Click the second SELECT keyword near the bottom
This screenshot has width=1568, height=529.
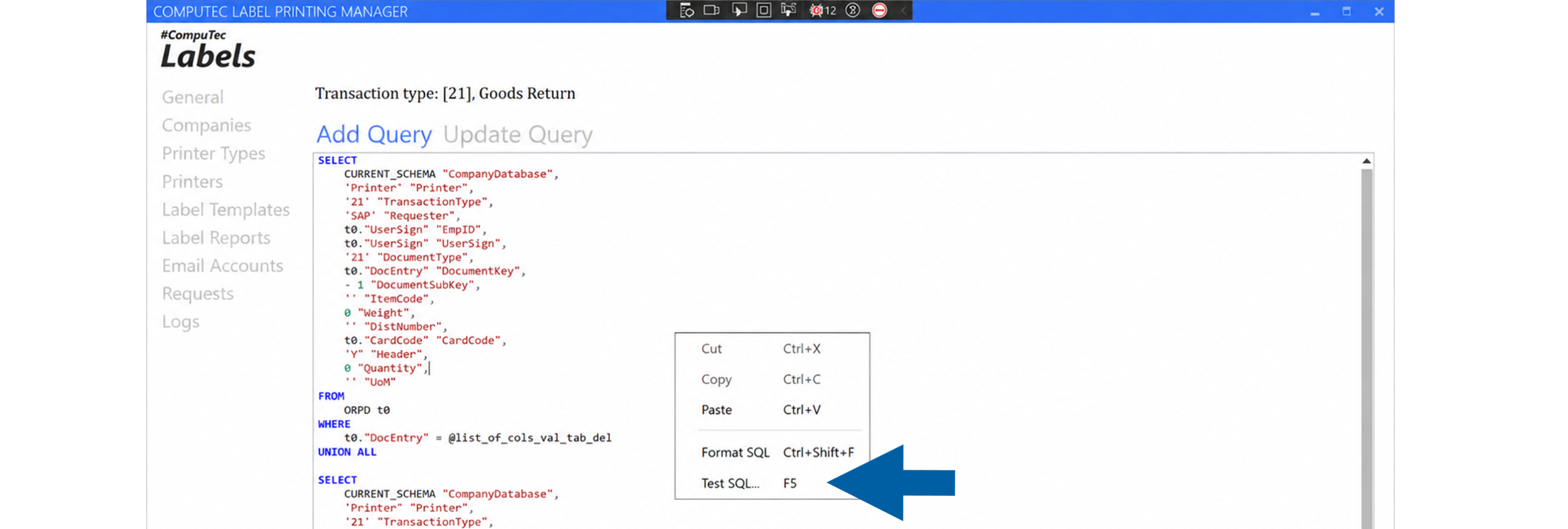pos(337,481)
